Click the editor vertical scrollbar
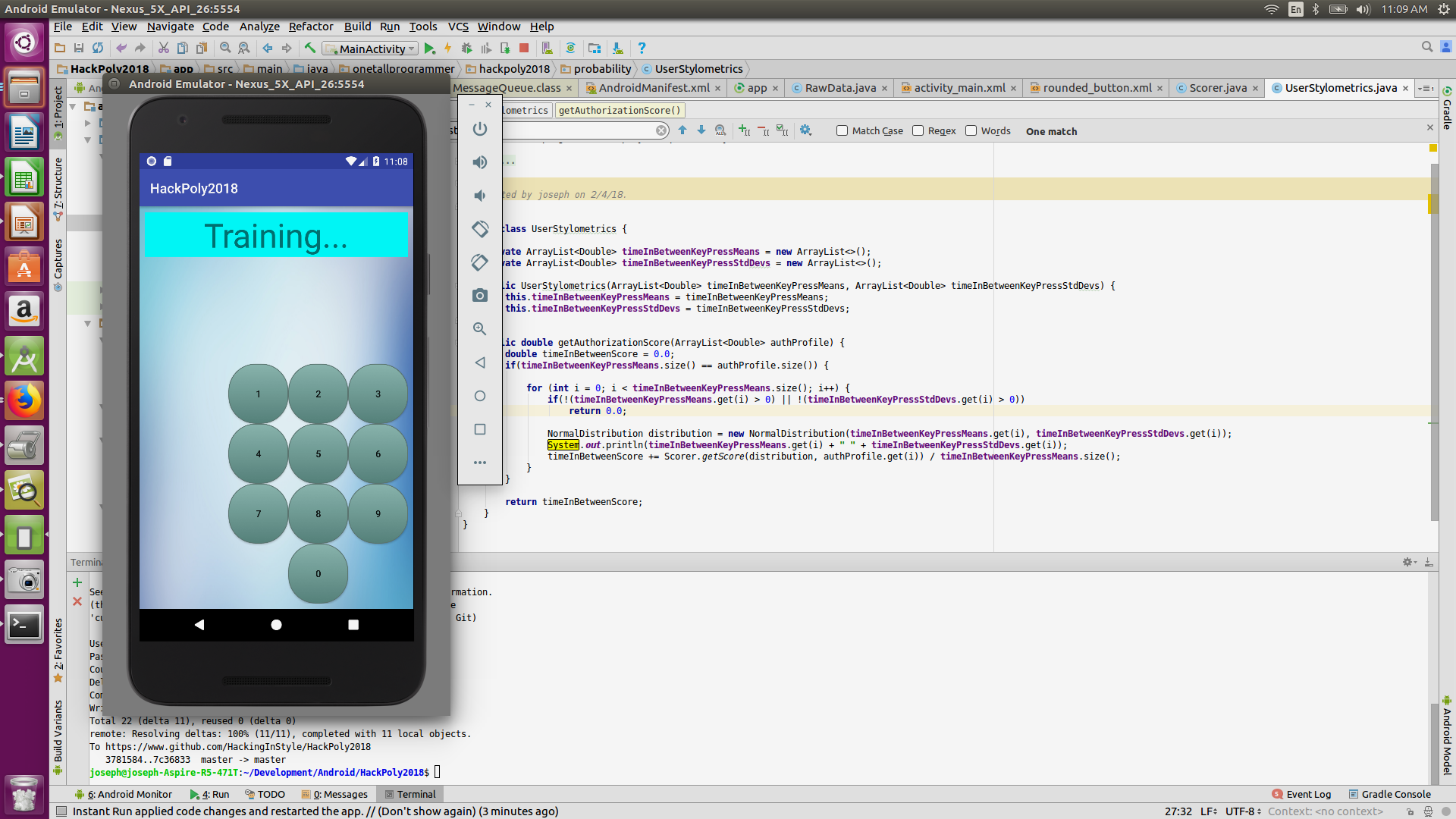Image resolution: width=1456 pixels, height=819 pixels. pyautogui.click(x=1434, y=341)
